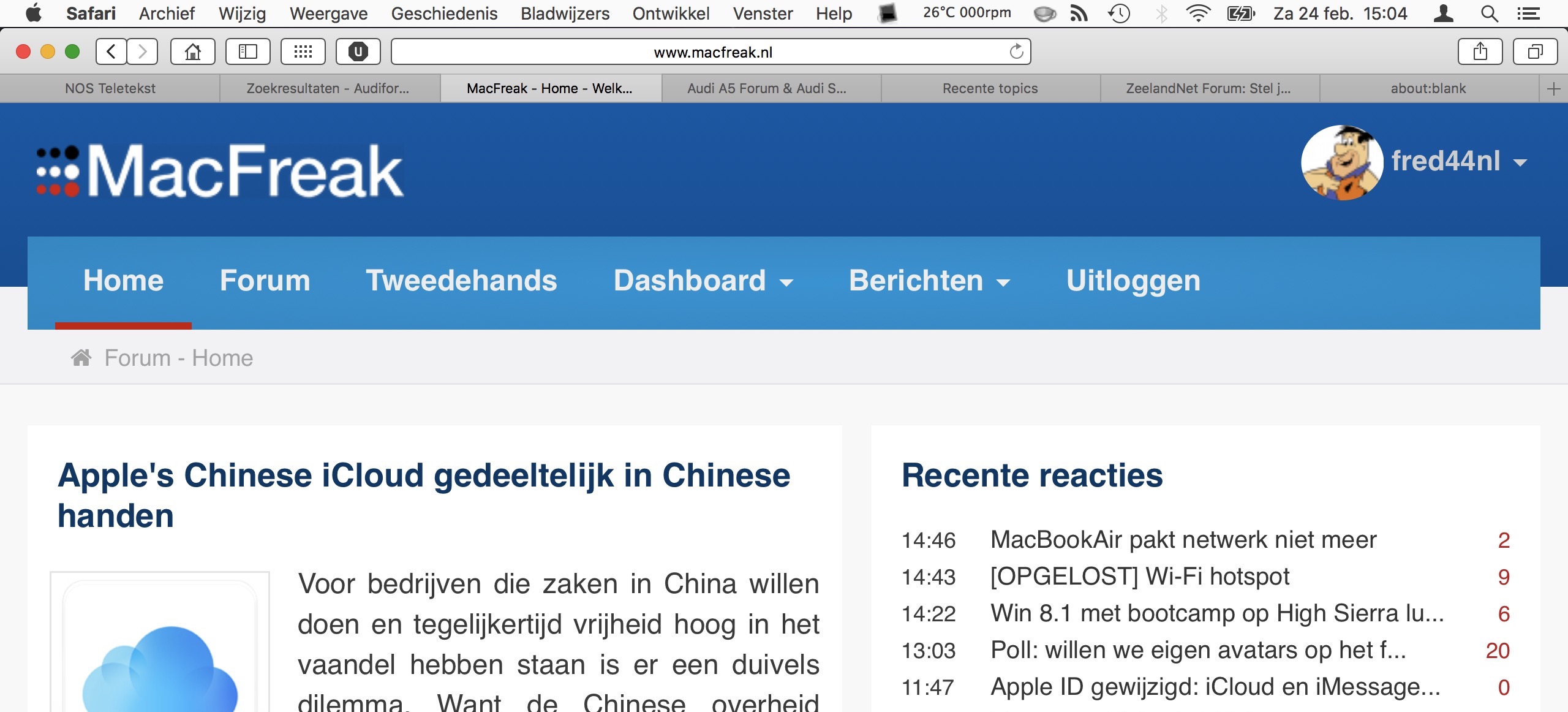This screenshot has width=1568, height=712.
Task: Go back with Safari's back arrow
Action: tap(111, 51)
